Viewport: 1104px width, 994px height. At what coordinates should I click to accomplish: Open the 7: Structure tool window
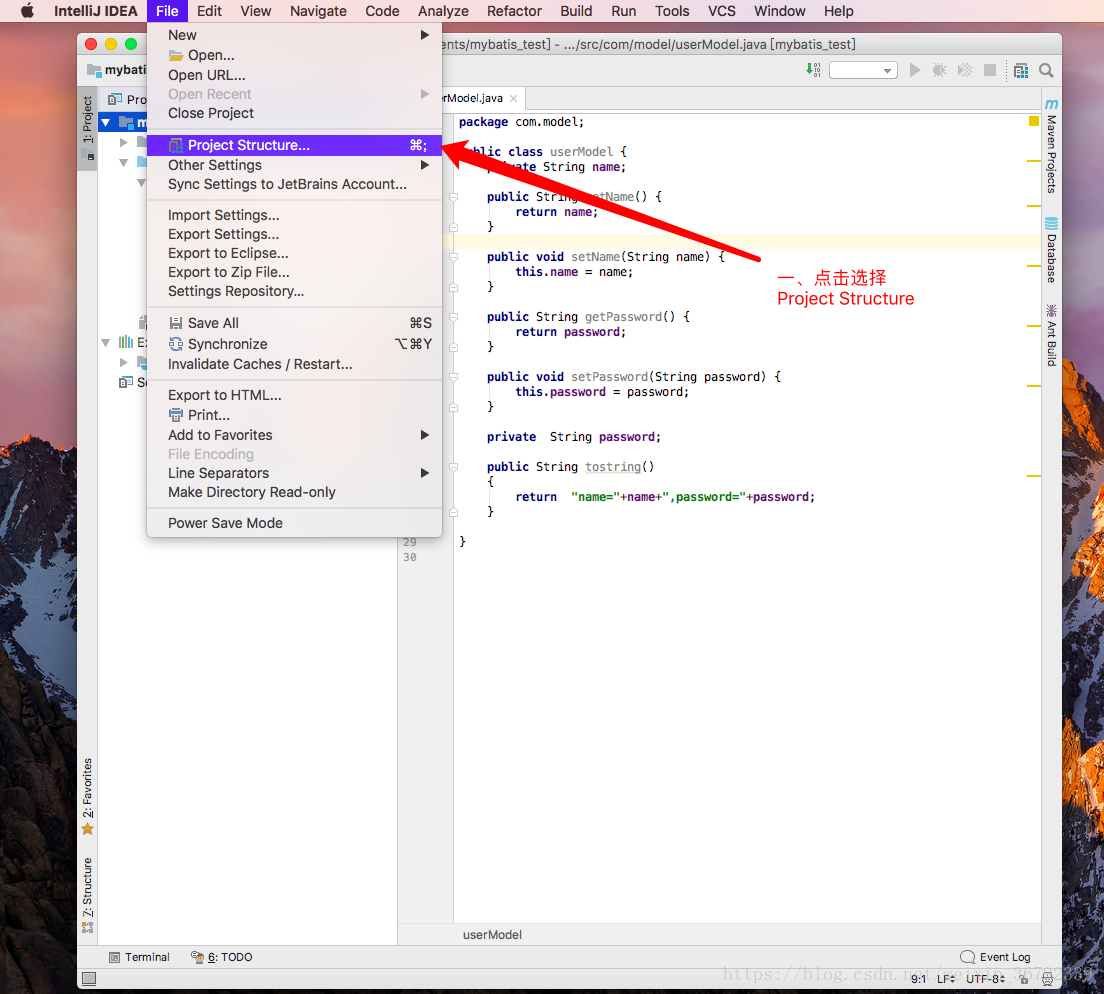(87, 895)
